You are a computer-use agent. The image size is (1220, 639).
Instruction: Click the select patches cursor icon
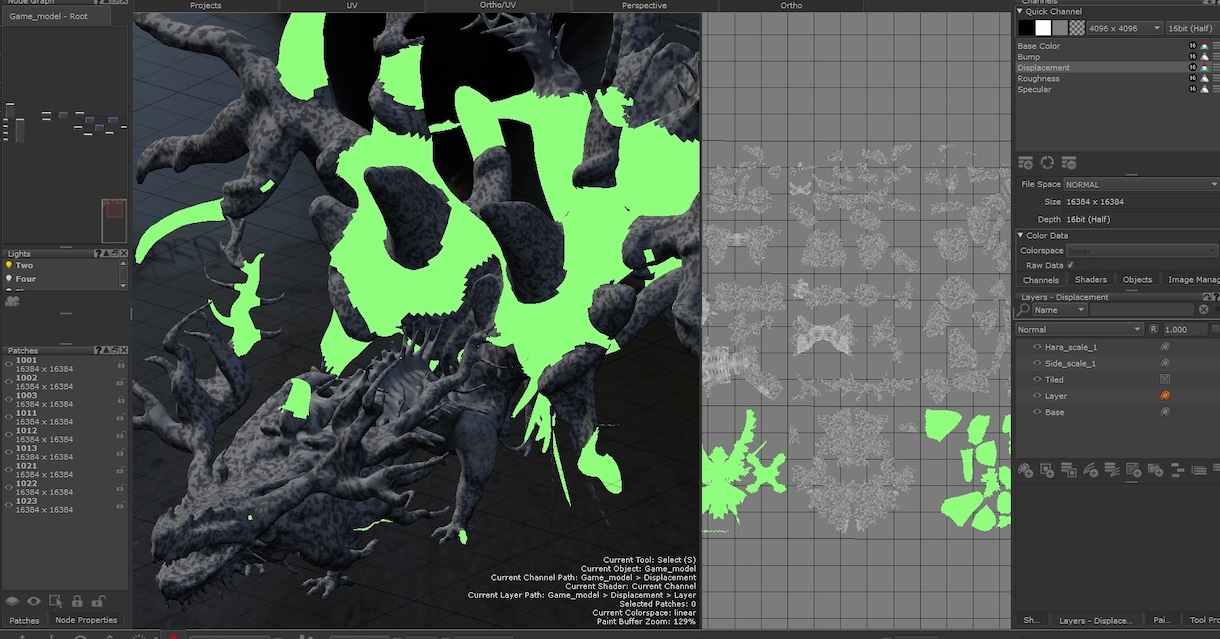click(55, 601)
